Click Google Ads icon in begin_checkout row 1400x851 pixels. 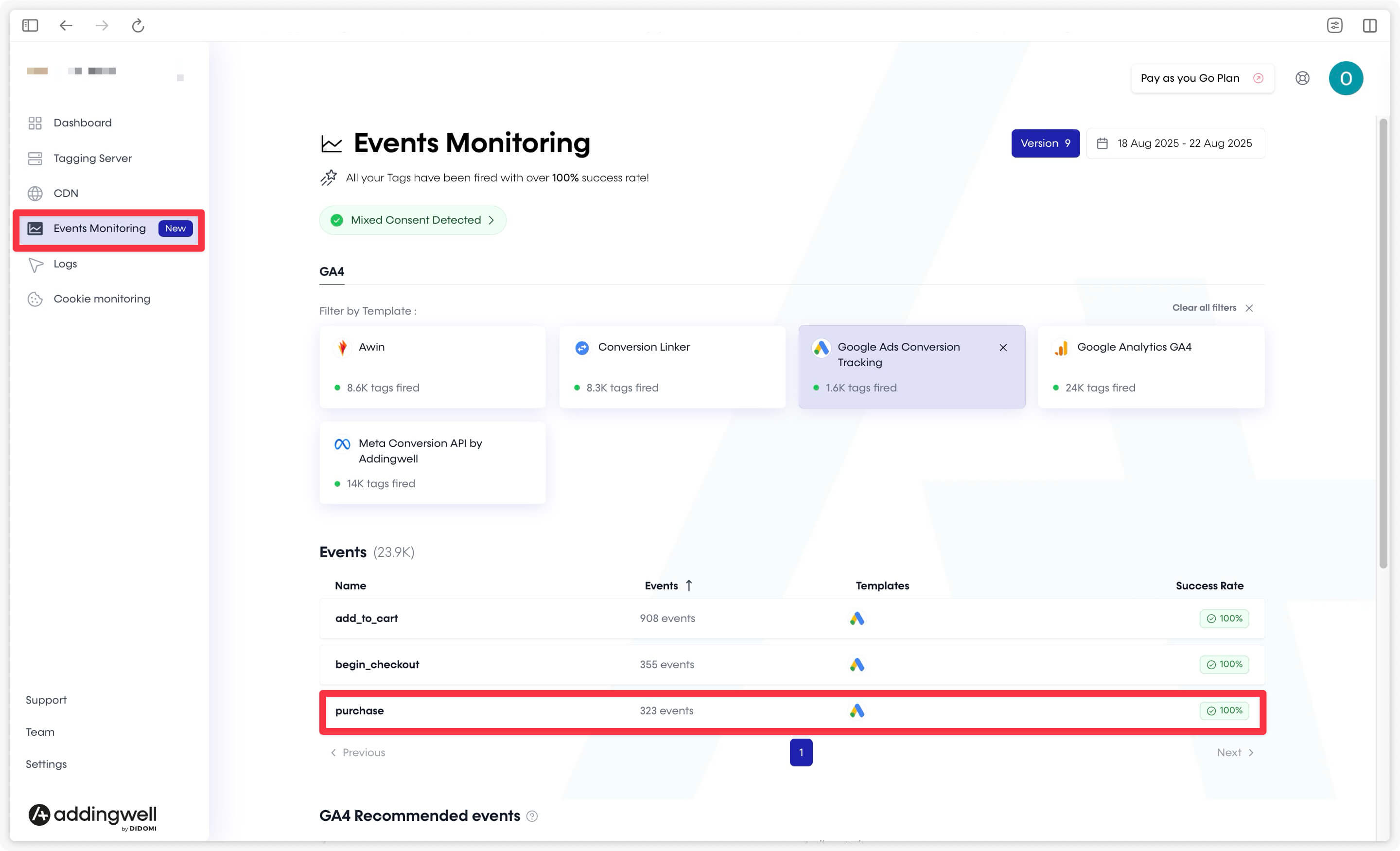(857, 665)
